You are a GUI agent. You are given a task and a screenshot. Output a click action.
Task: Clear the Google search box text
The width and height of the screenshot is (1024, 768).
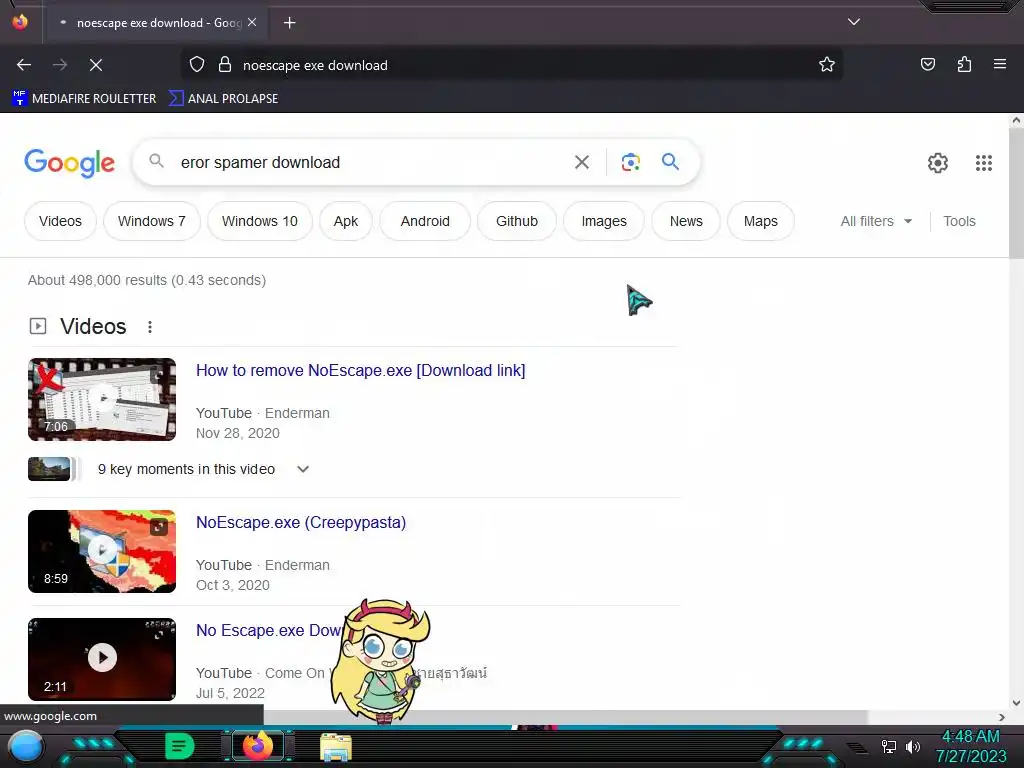point(581,162)
